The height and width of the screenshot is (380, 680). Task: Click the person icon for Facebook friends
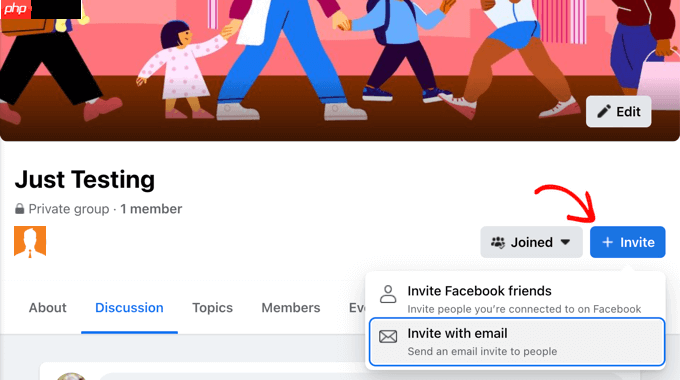[388, 294]
